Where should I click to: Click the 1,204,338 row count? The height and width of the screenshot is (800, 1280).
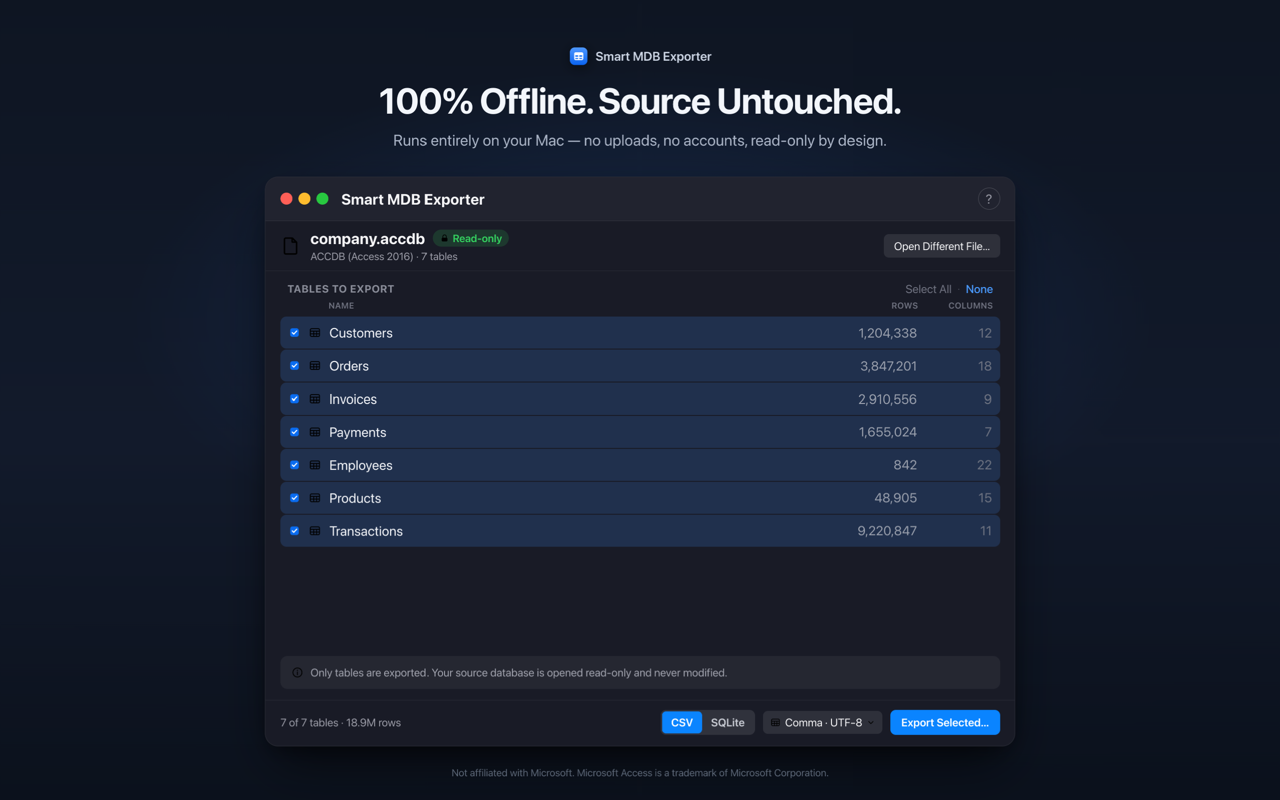coord(887,333)
